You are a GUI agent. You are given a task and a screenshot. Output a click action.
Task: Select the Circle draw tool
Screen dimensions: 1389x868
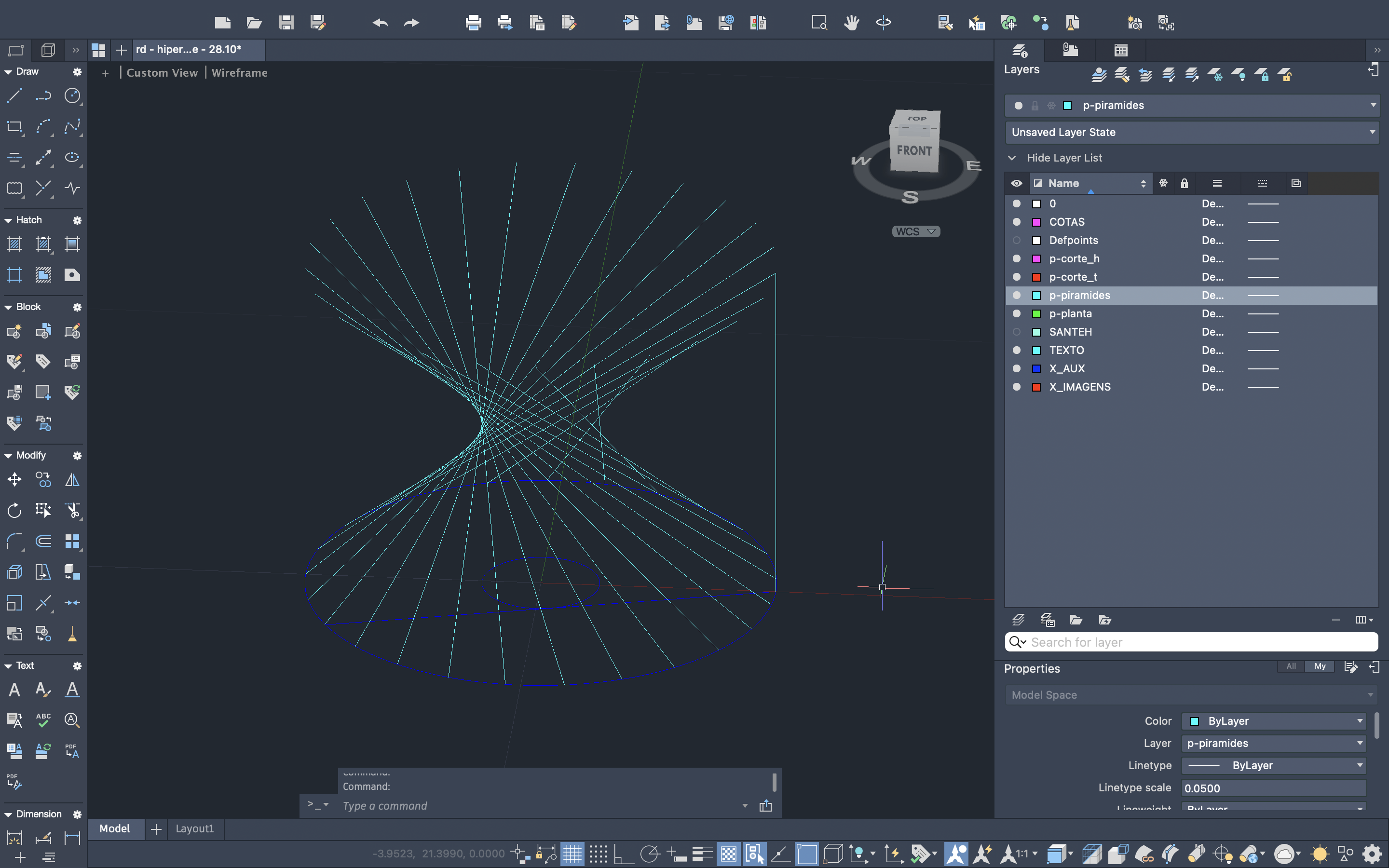click(72, 95)
